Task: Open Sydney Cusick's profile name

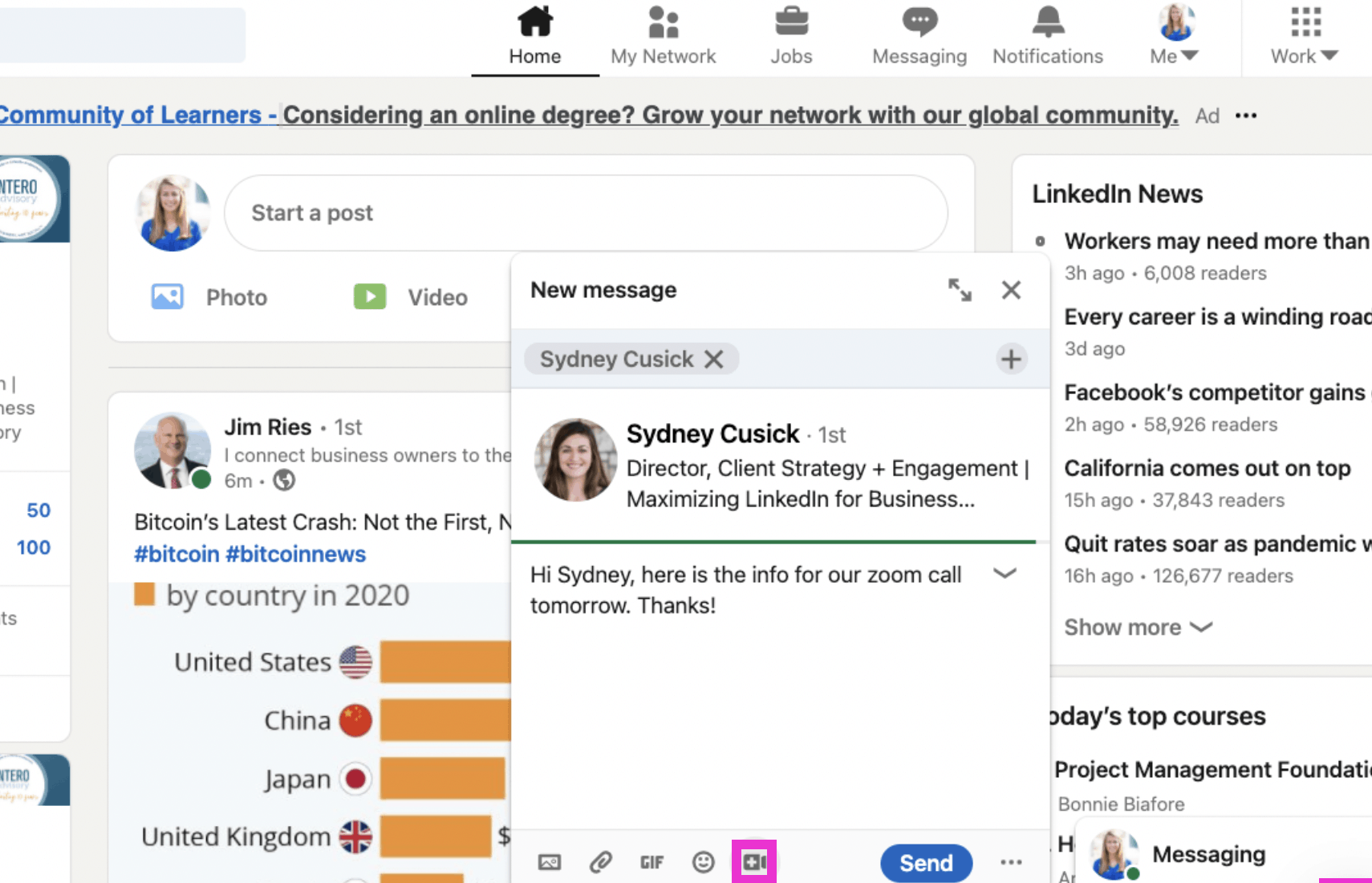Action: 712,433
